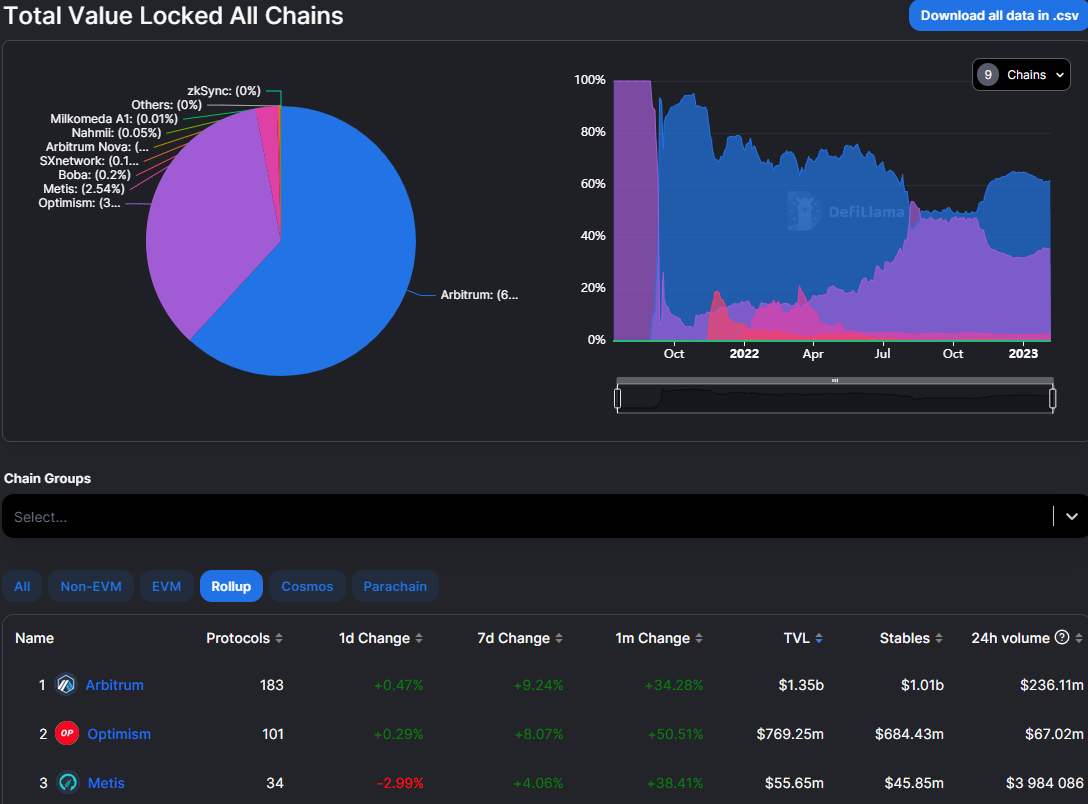This screenshot has height=804, width=1088.
Task: Click sort arrows beside 24h volume
Action: tap(1079, 638)
